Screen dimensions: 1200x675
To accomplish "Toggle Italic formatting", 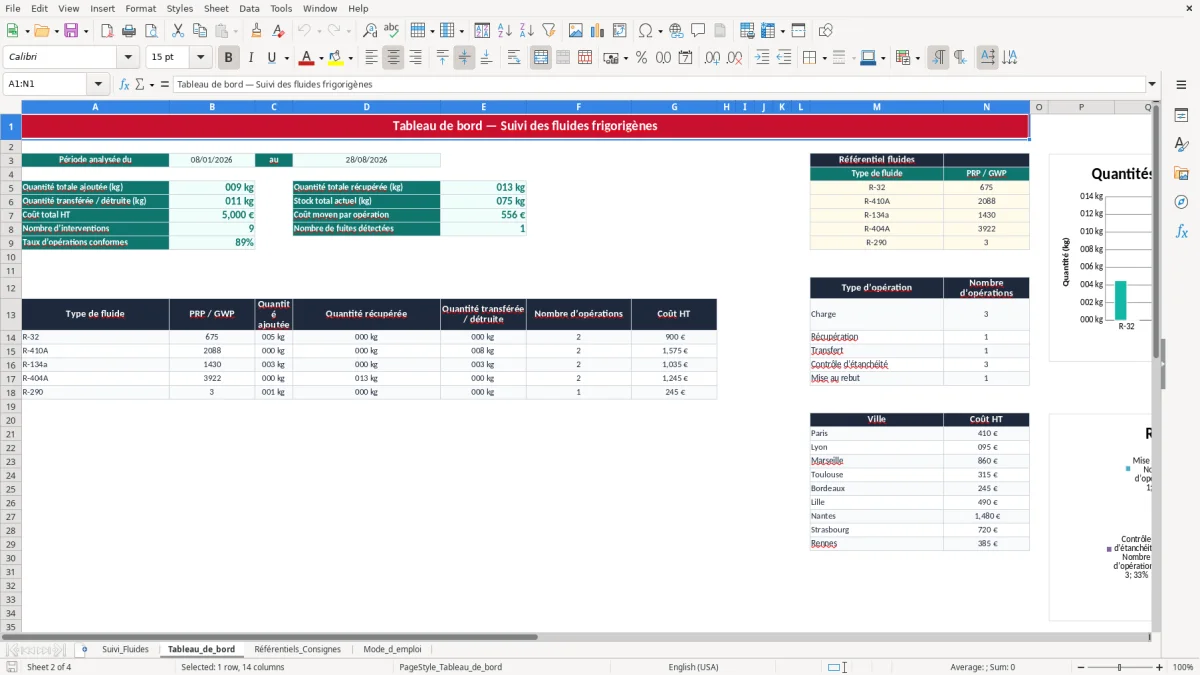I will (250, 58).
